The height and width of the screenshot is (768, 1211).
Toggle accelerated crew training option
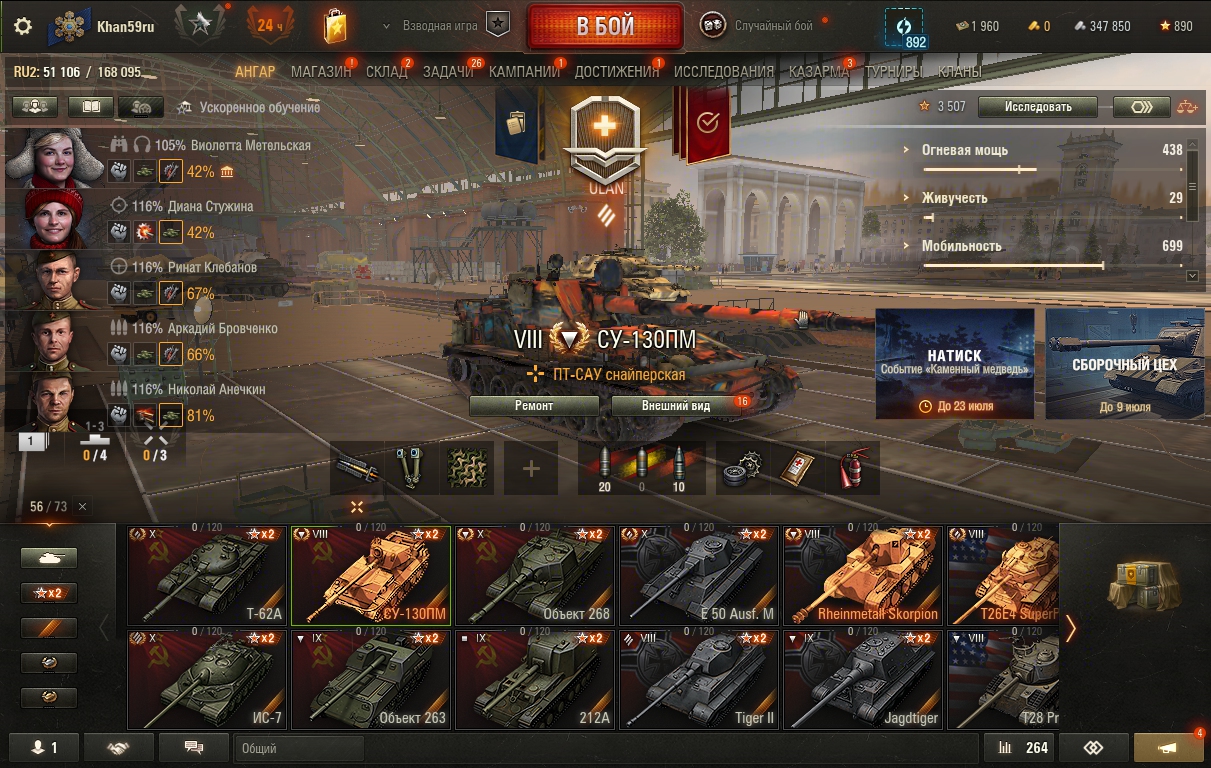pos(249,107)
